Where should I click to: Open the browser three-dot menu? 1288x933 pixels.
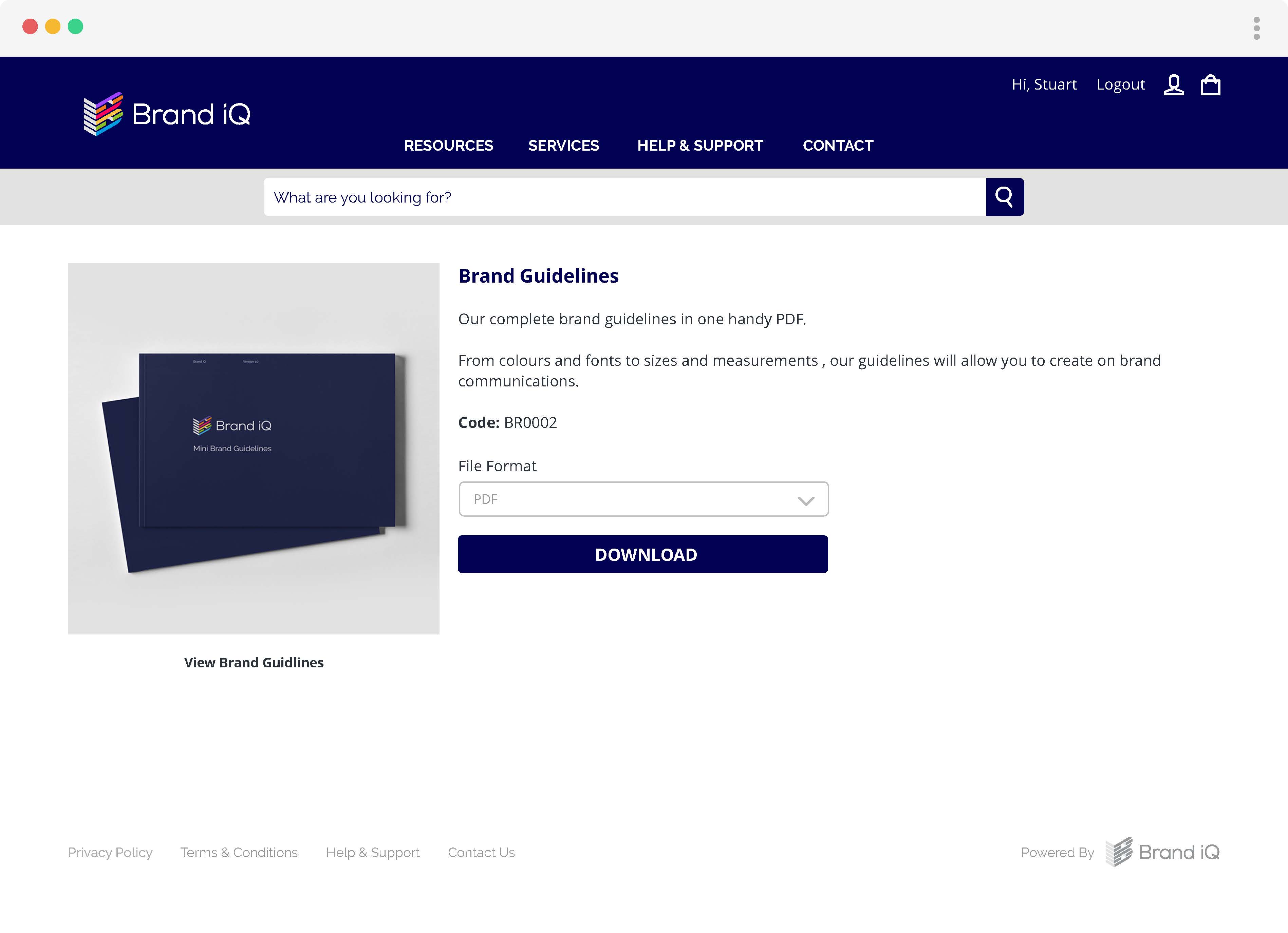pyautogui.click(x=1256, y=28)
